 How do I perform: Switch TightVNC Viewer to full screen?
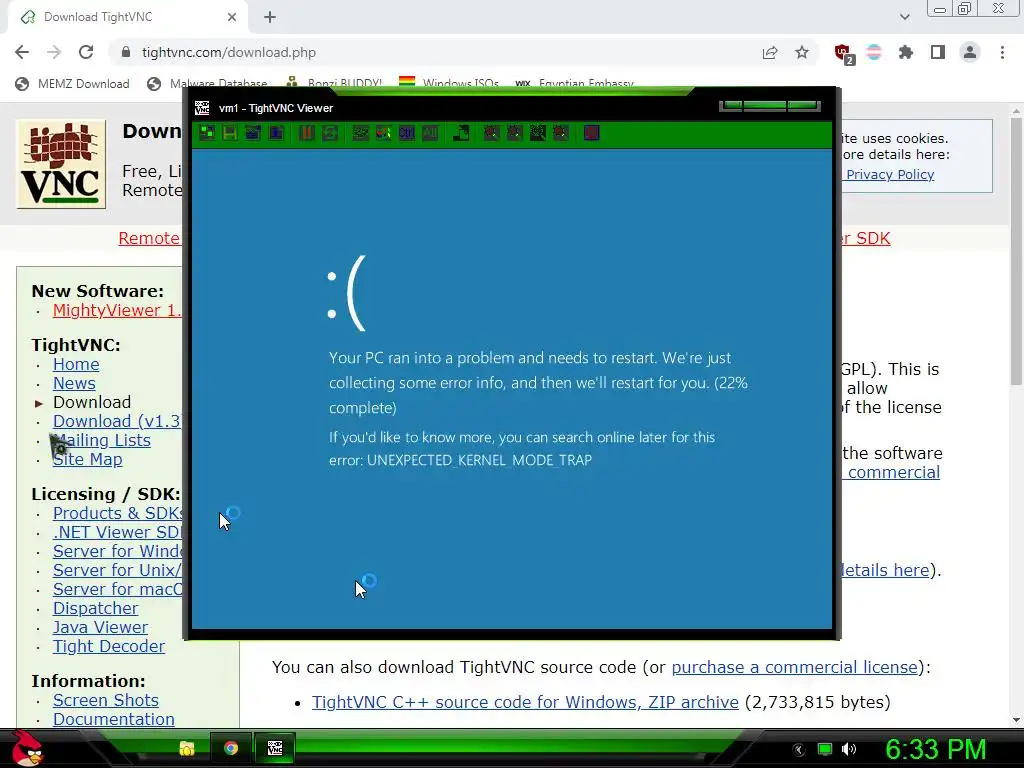[x=592, y=133]
